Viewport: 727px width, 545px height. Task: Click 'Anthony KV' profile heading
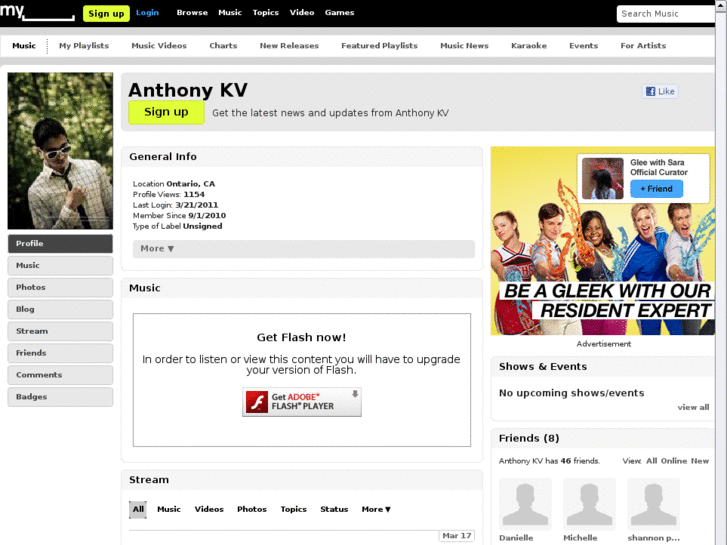point(188,90)
